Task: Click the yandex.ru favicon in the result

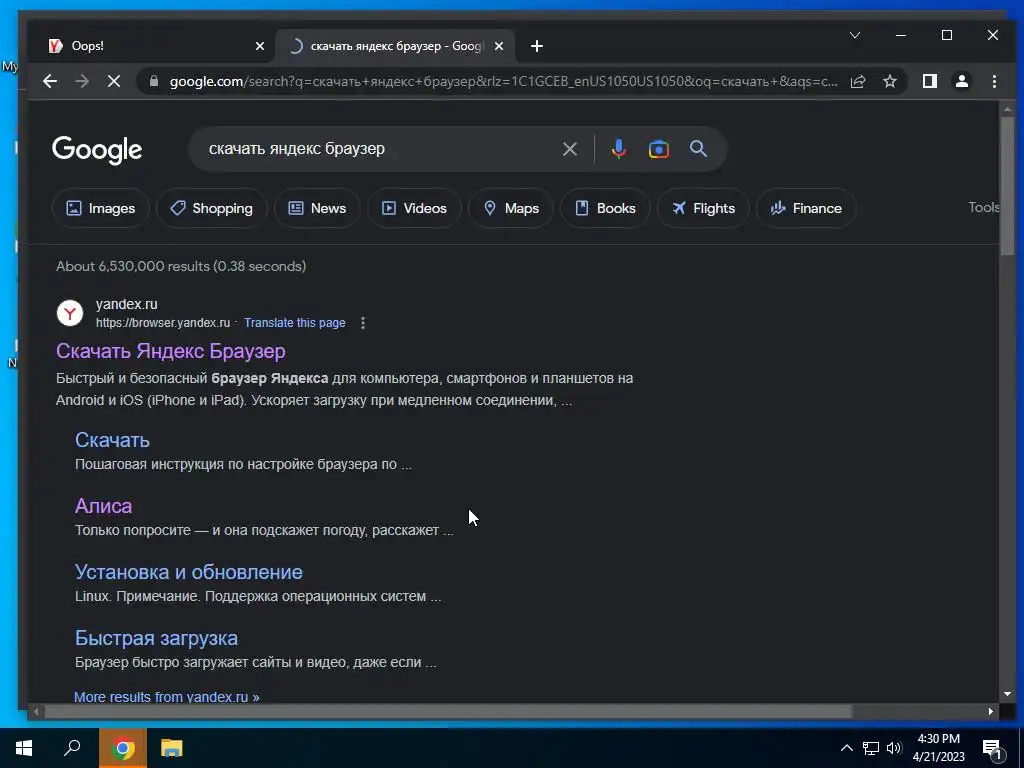Action: (x=70, y=313)
